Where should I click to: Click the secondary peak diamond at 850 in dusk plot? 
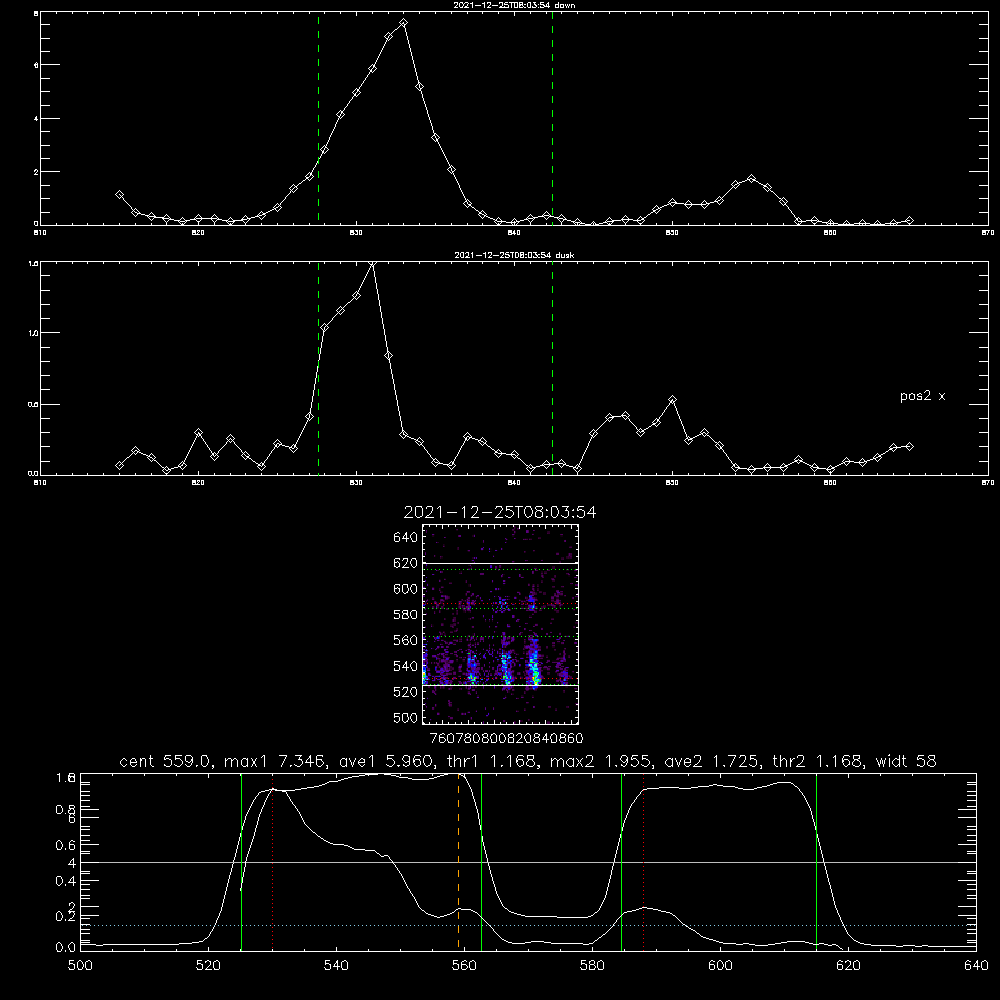[672, 400]
